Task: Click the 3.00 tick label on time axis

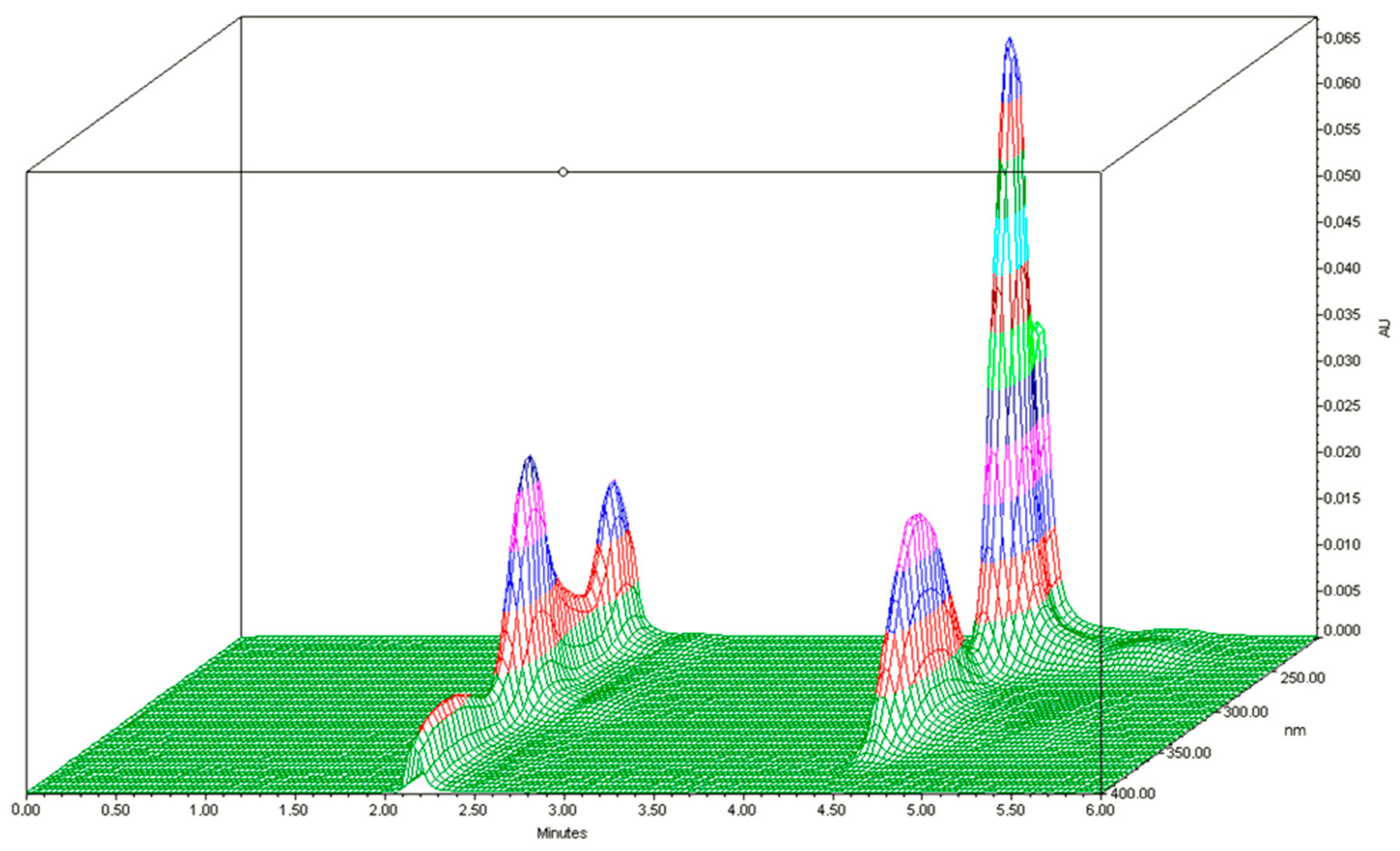Action: point(563,809)
